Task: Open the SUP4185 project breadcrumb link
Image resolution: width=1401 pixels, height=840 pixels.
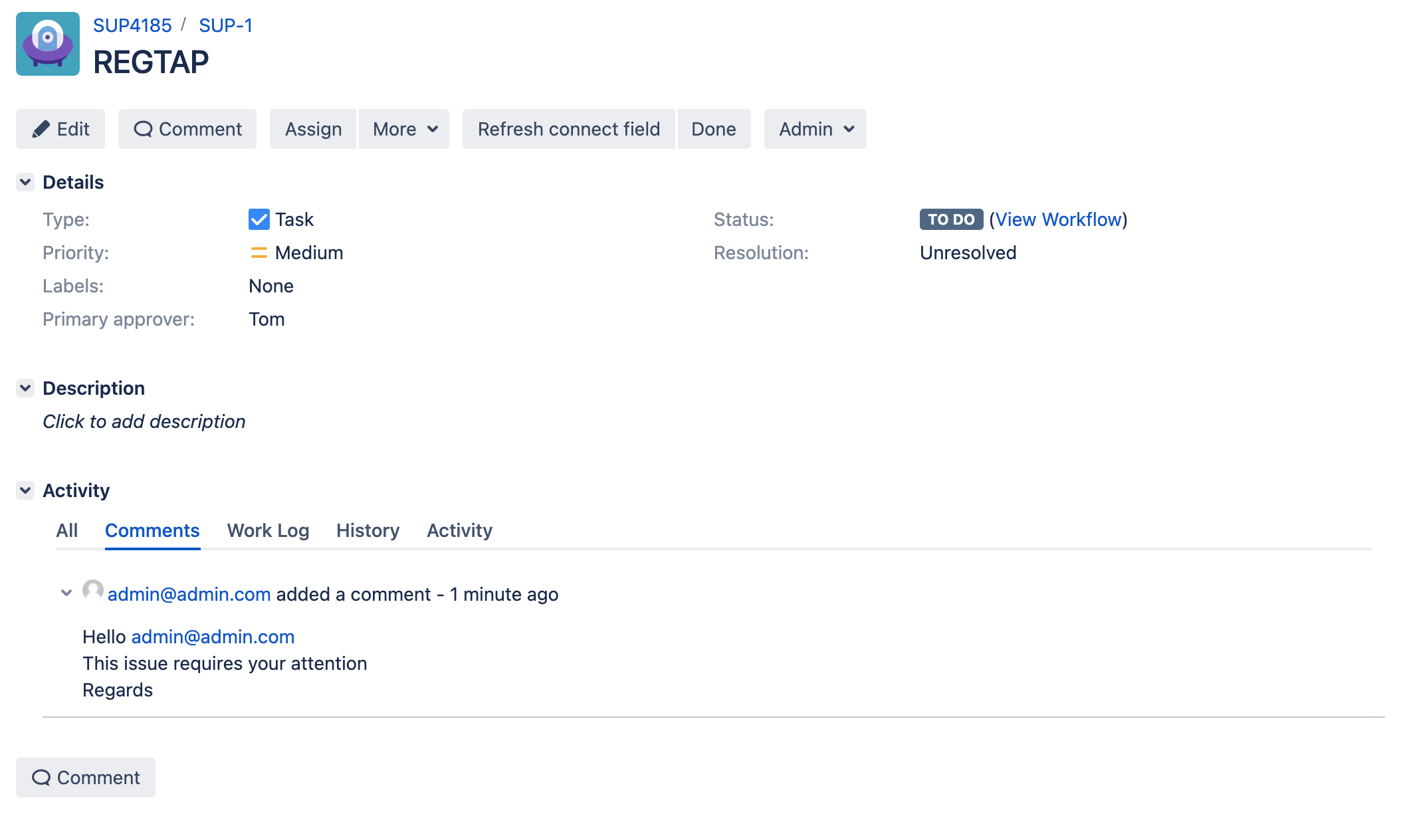Action: click(132, 25)
